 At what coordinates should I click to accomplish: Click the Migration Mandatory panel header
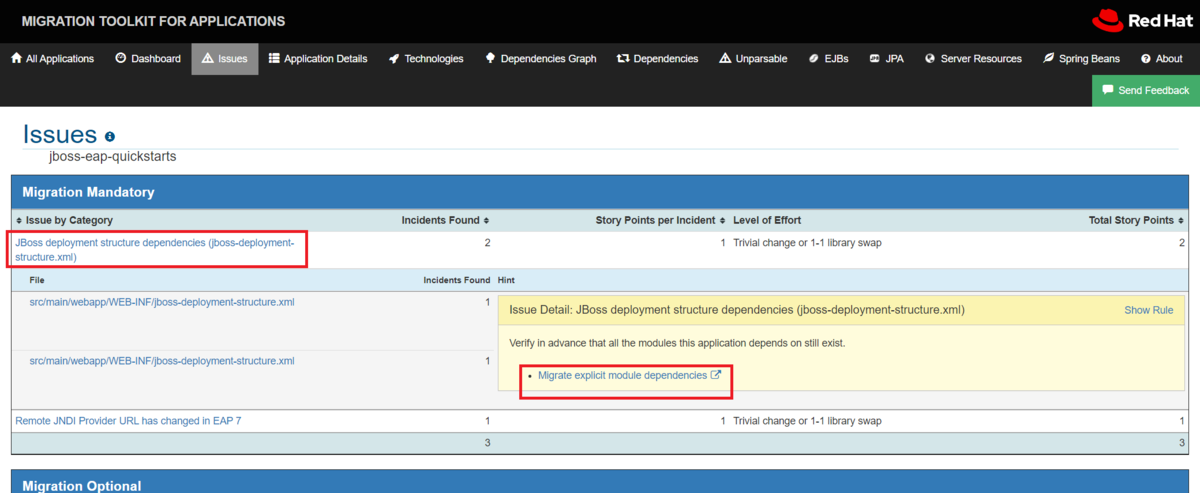click(x=600, y=191)
